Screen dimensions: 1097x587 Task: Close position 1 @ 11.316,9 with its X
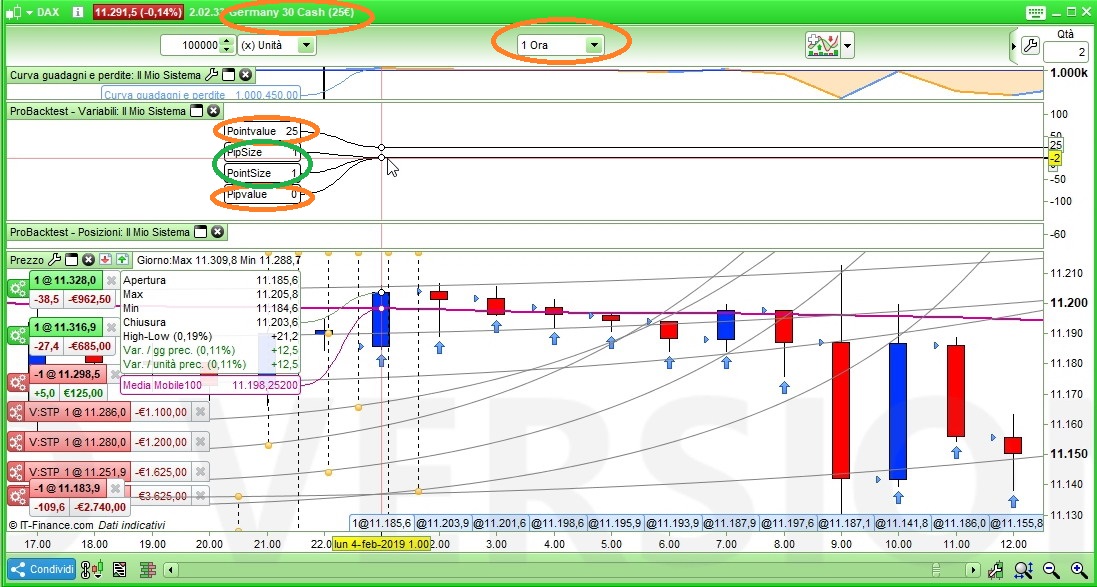pos(111,327)
